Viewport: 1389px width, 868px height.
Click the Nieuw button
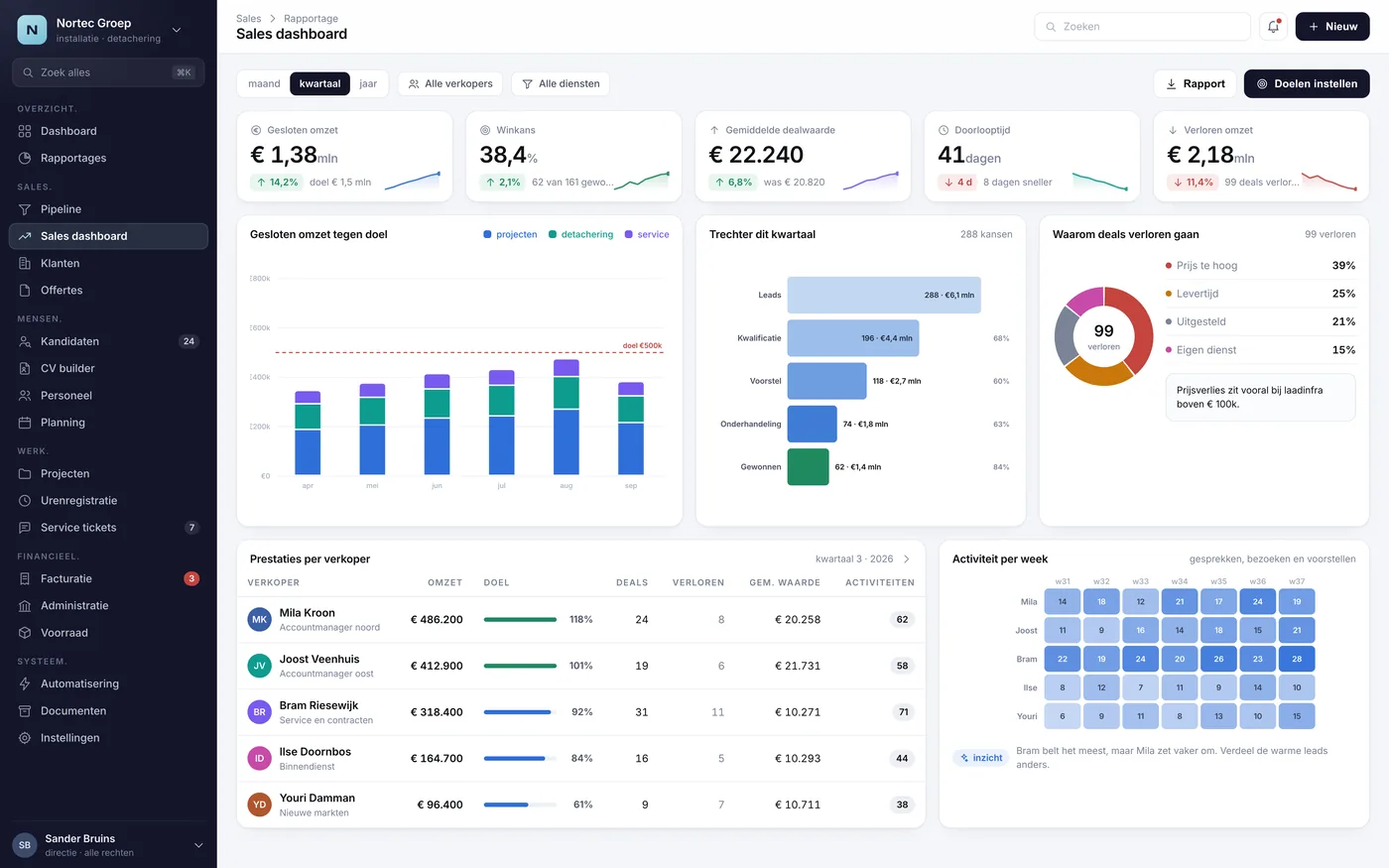coord(1332,27)
